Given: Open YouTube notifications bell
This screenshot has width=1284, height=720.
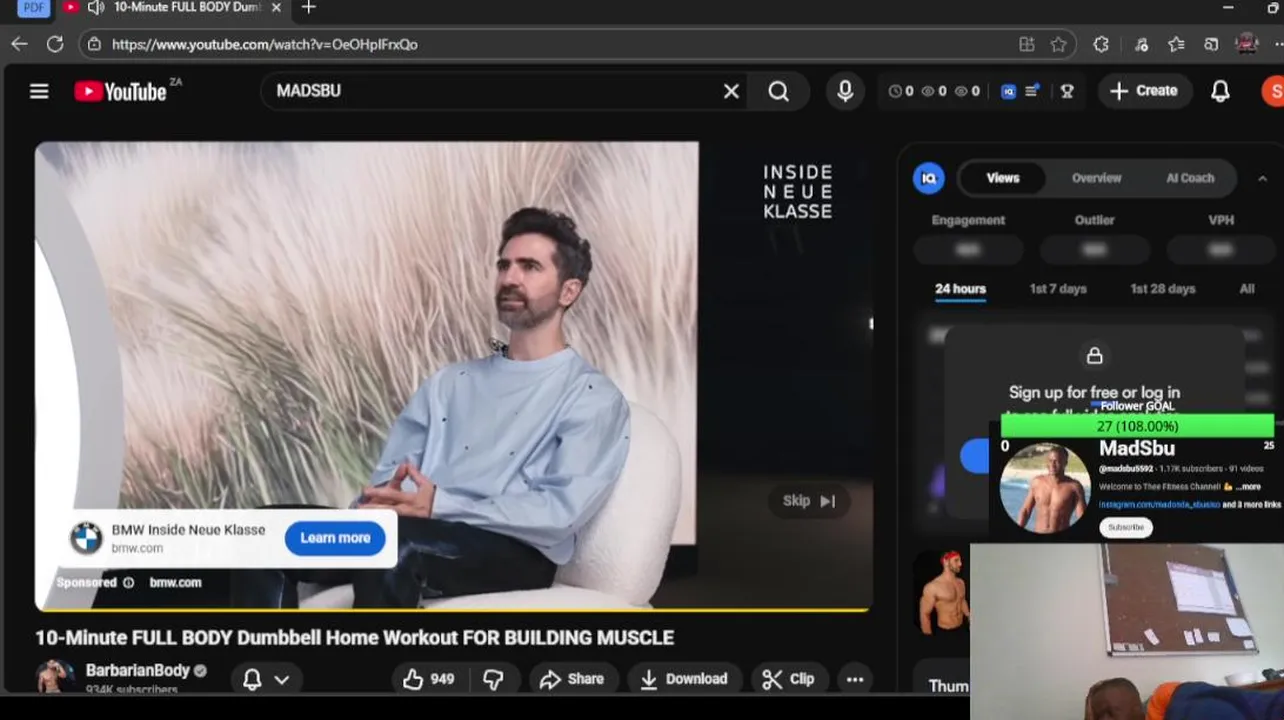Looking at the screenshot, I should click(1220, 91).
